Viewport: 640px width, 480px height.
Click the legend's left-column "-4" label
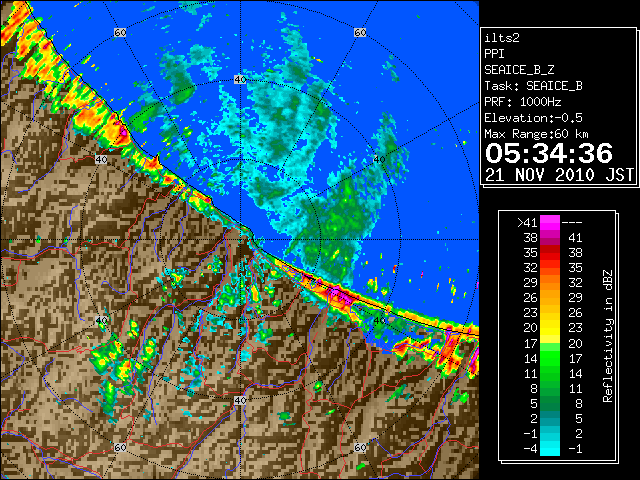tap(530, 449)
